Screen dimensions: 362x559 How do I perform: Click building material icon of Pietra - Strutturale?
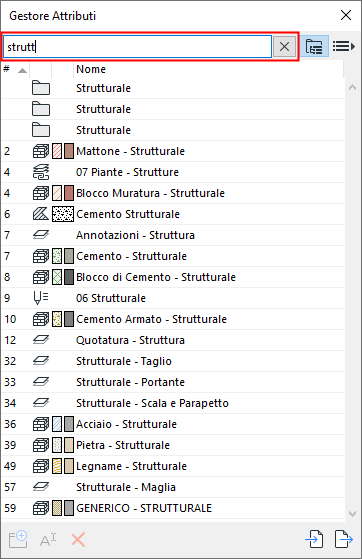click(41, 445)
